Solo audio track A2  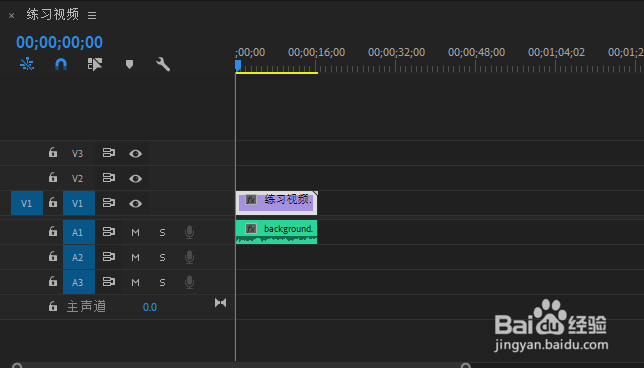pos(162,258)
